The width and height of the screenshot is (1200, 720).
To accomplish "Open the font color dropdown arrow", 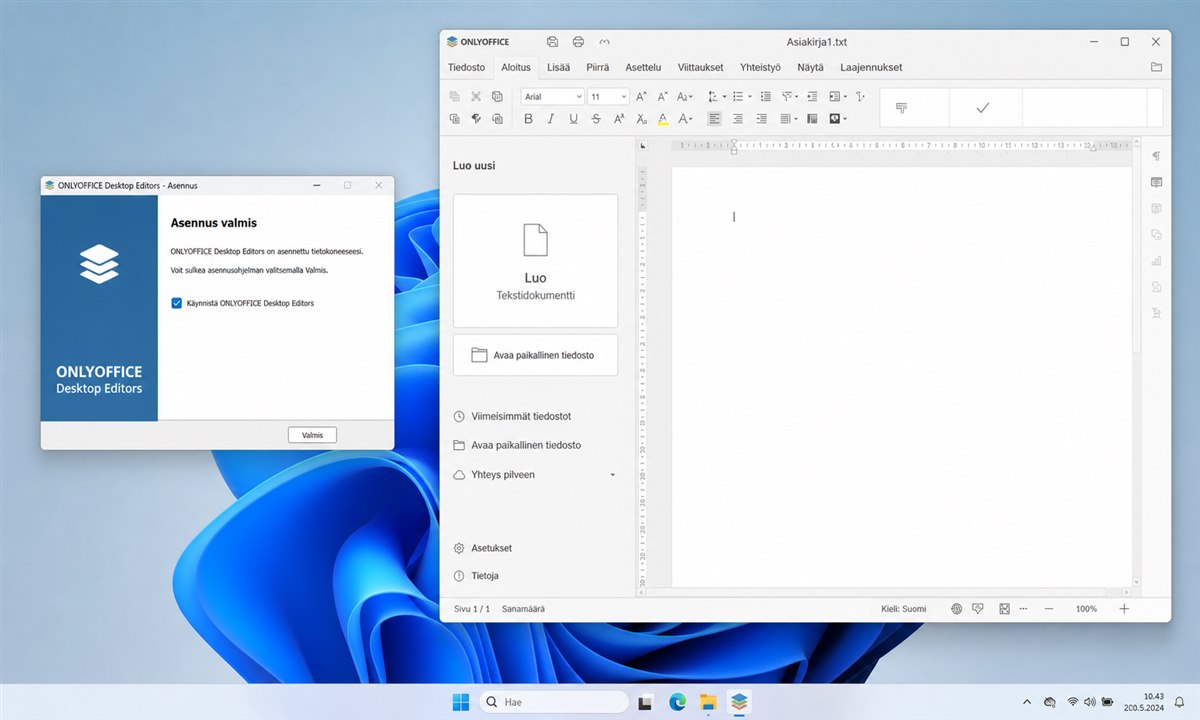I will [691, 119].
